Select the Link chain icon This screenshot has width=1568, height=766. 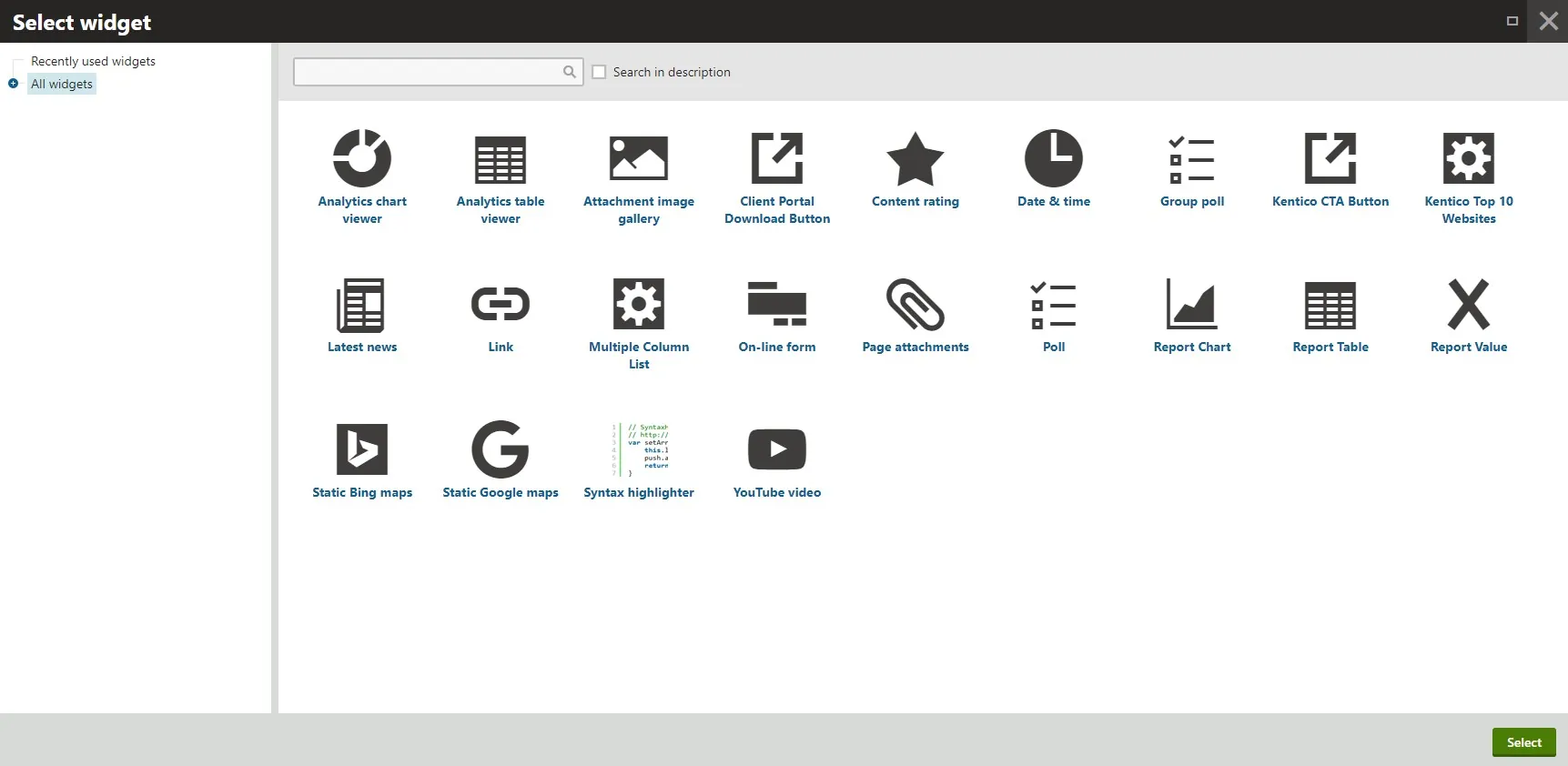point(501,304)
